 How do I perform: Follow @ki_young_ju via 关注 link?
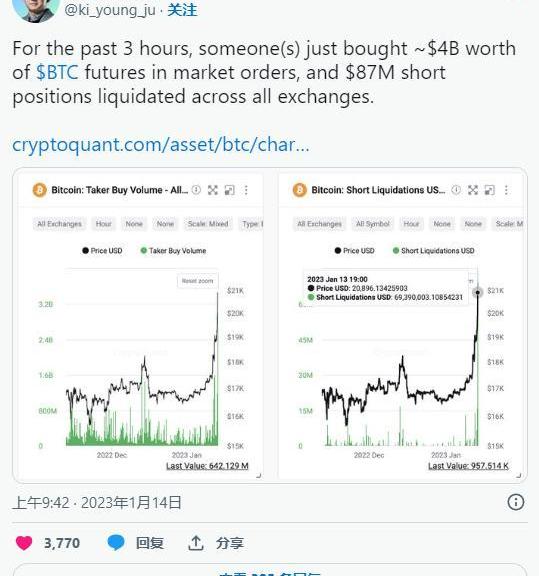[x=182, y=10]
